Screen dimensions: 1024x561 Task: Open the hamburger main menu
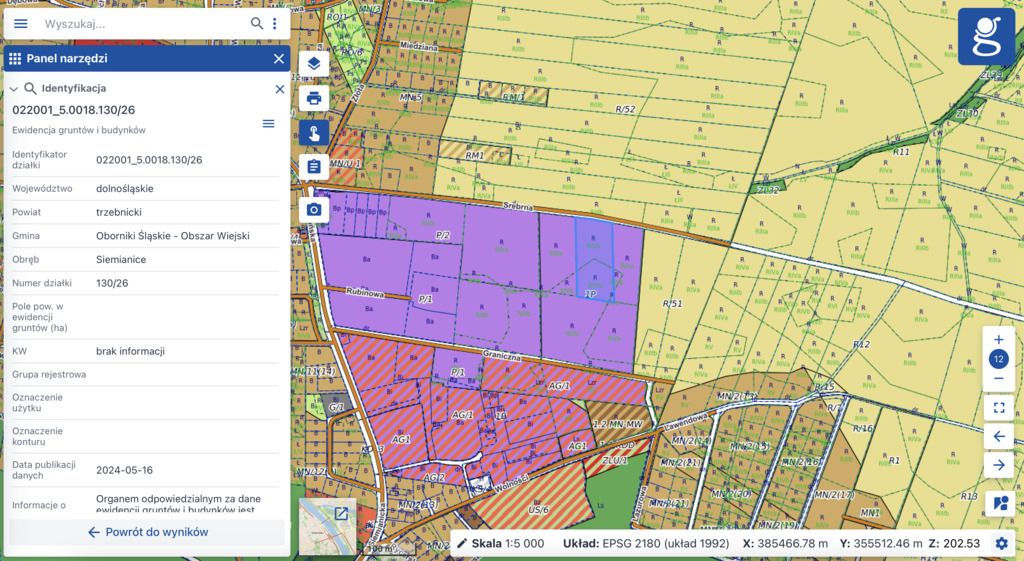point(21,23)
